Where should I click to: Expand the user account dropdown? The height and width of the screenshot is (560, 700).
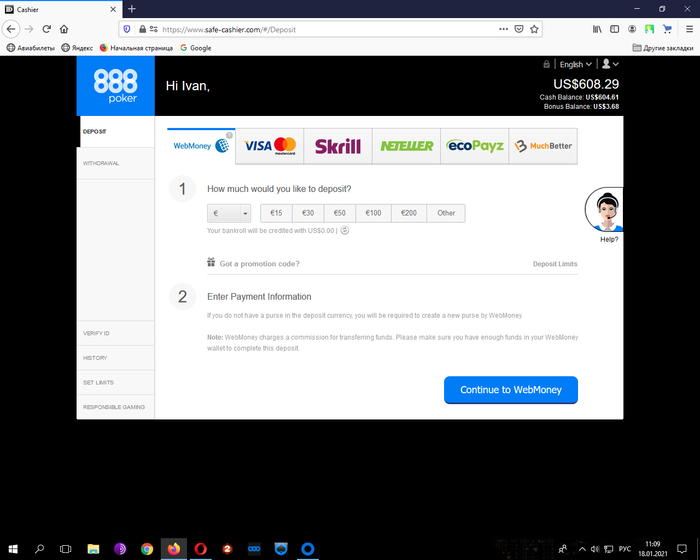610,64
